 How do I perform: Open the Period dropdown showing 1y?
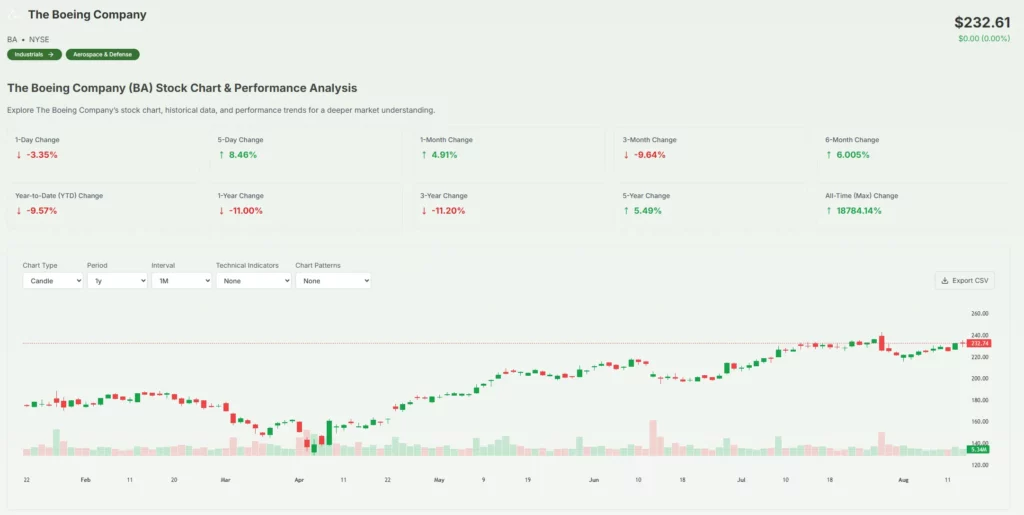click(116, 281)
